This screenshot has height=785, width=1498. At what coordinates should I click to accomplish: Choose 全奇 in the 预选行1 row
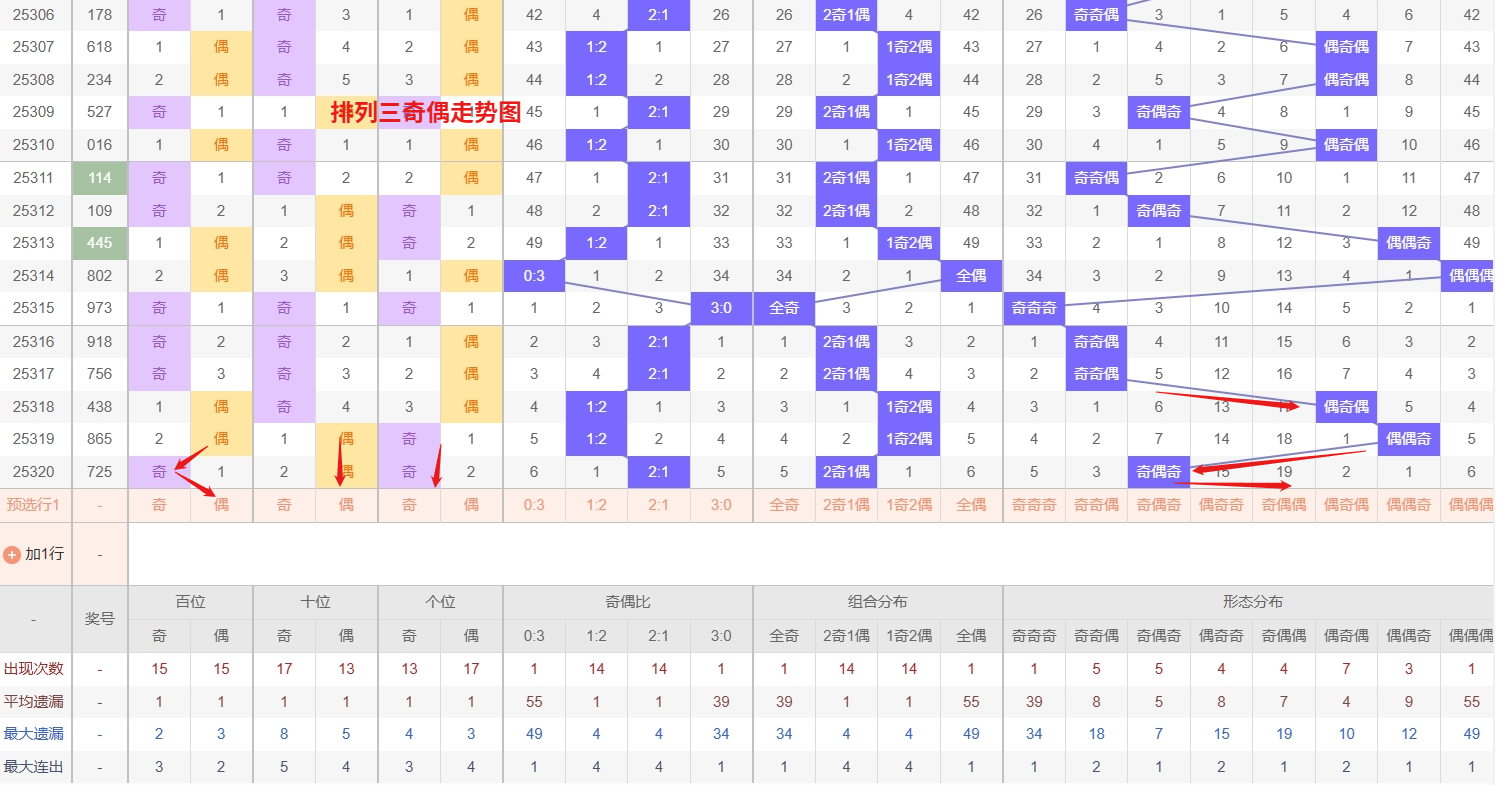(784, 505)
